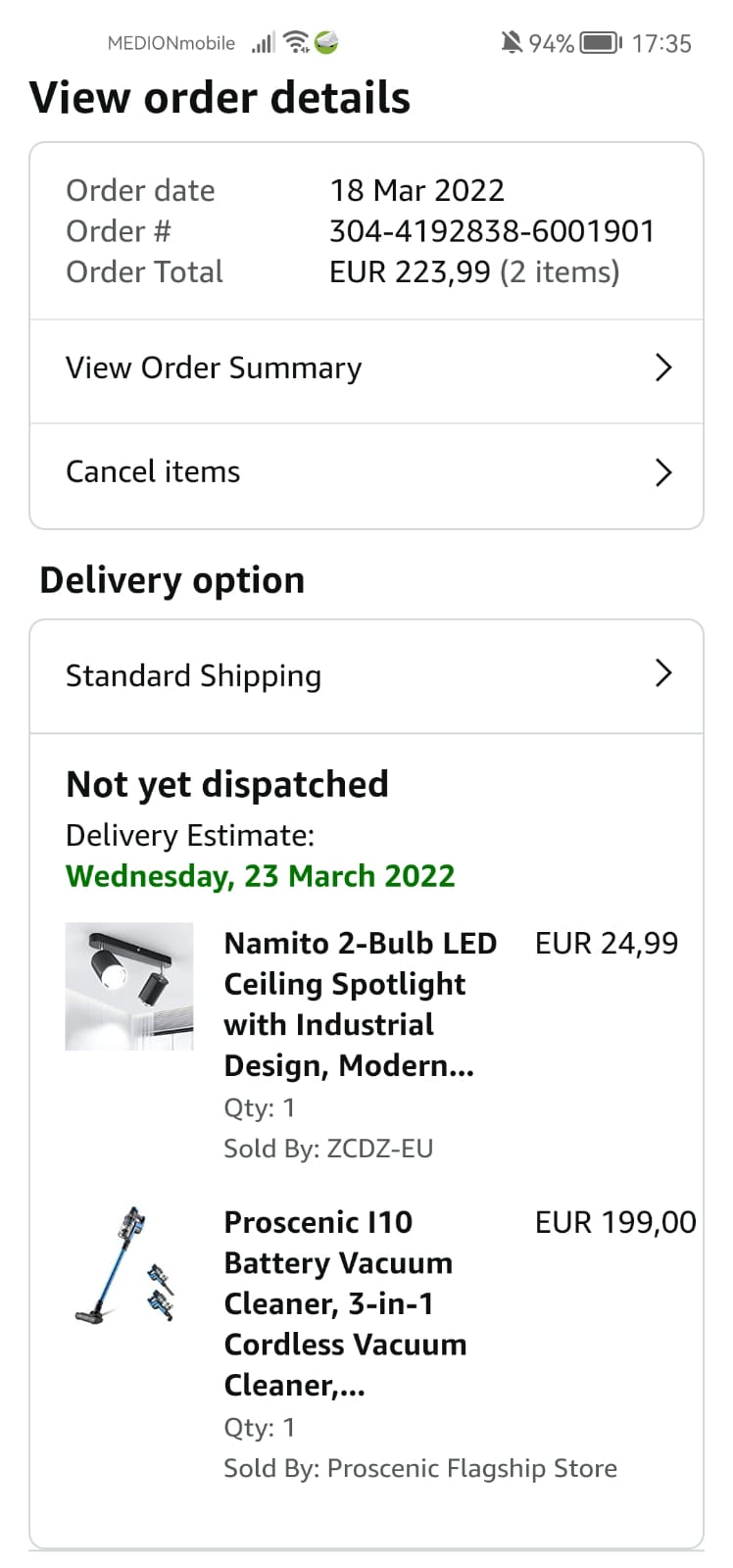The image size is (733, 1568).
Task: Select the Cancel items row
Action: pyautogui.click(x=153, y=472)
